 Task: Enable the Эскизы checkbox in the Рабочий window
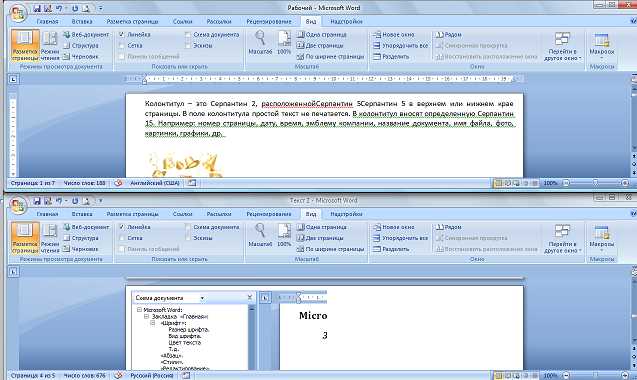[188, 46]
